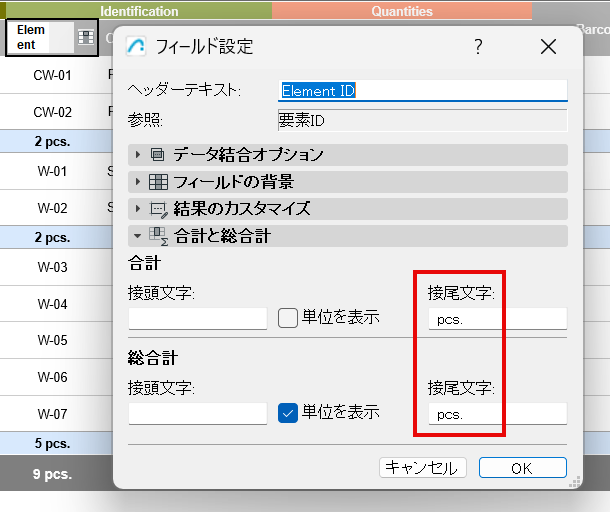This screenshot has width=610, height=512.
Task: Click the フィールドの背景 grid icon
Action: click(158, 182)
